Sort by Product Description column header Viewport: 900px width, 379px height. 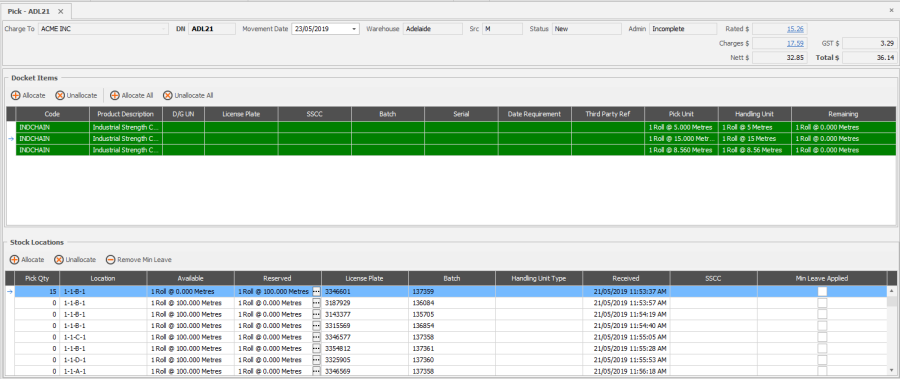(126, 114)
